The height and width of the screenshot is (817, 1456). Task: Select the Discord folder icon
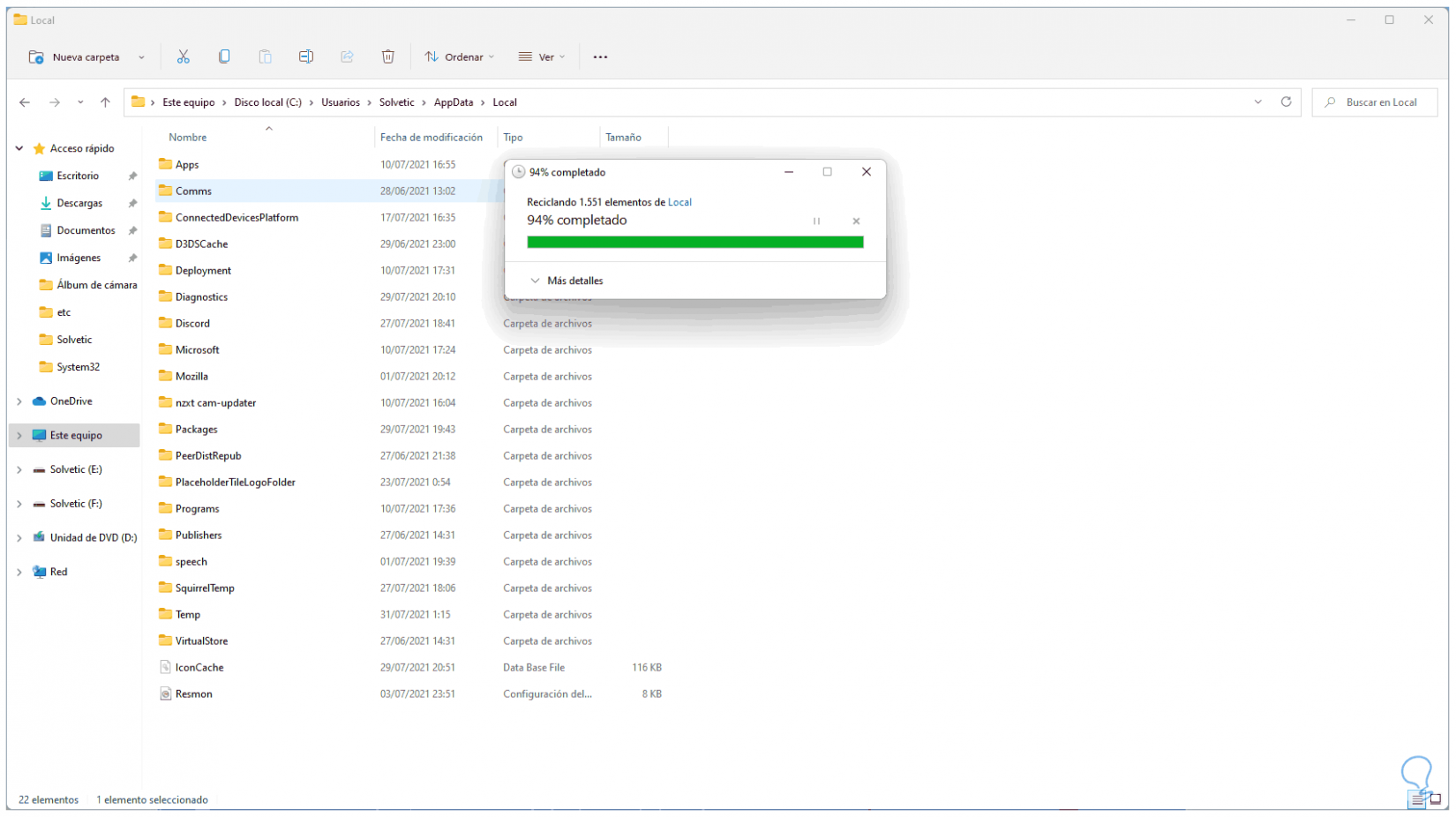(x=165, y=323)
